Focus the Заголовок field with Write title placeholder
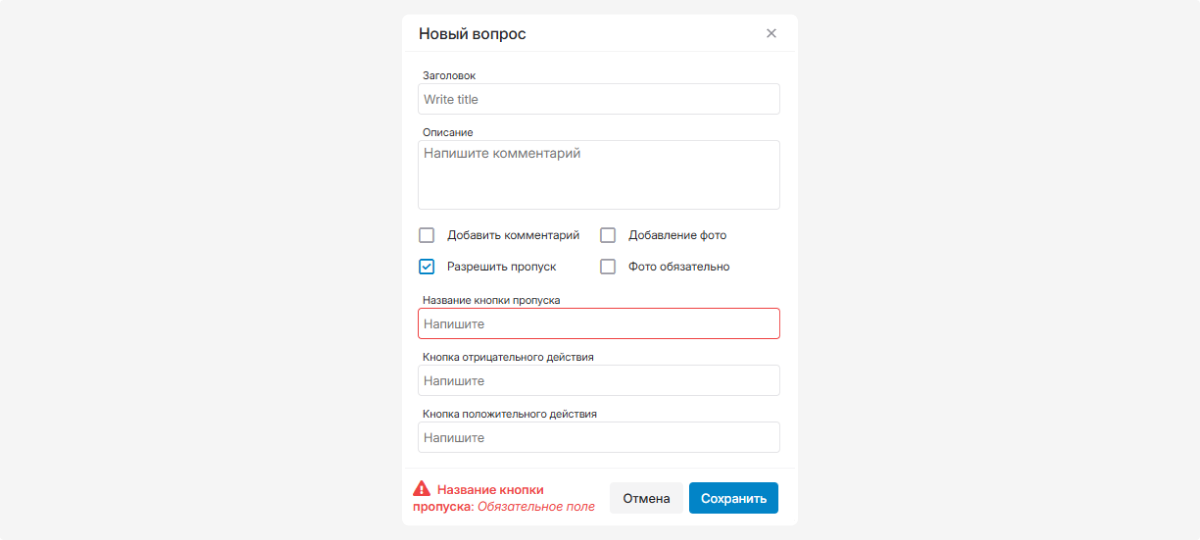This screenshot has height=540, width=1200. coord(599,99)
